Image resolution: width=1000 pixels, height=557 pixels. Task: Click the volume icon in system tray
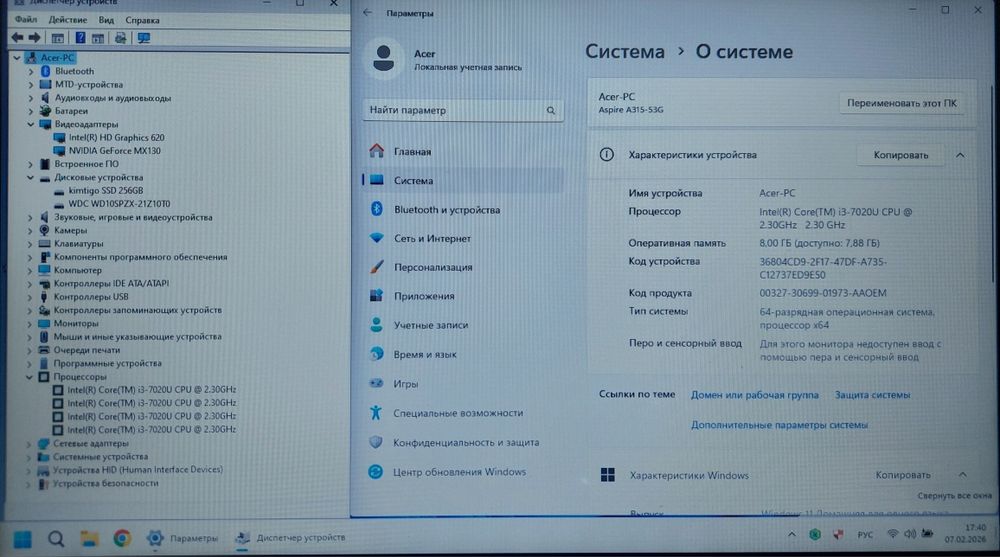(x=910, y=533)
